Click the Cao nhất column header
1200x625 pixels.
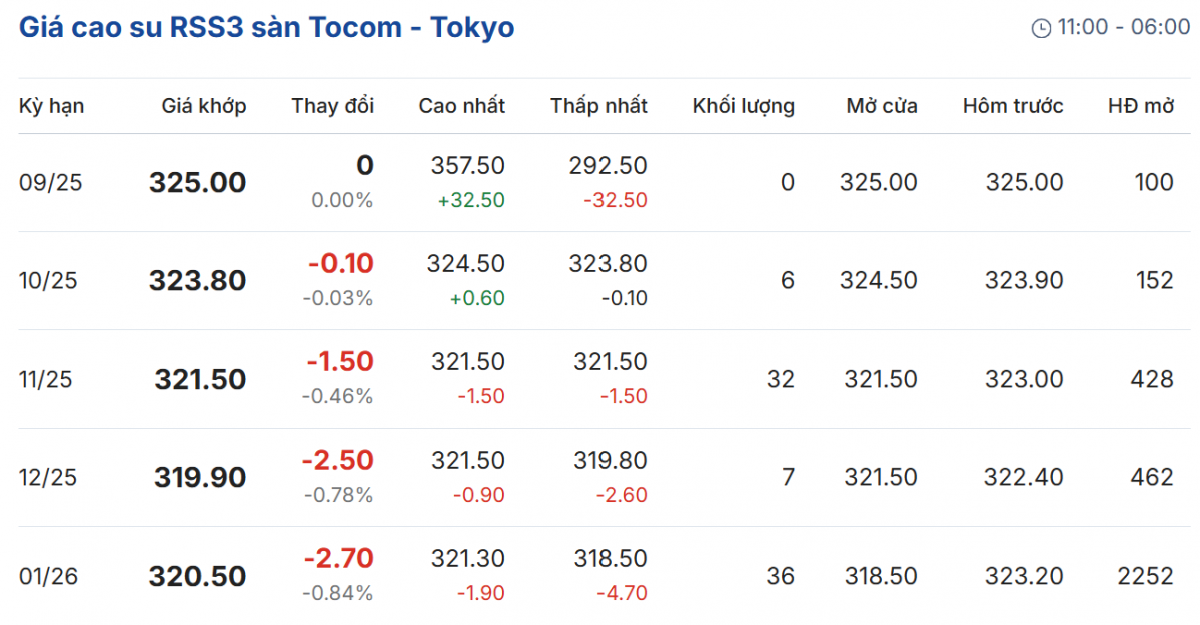pos(461,106)
